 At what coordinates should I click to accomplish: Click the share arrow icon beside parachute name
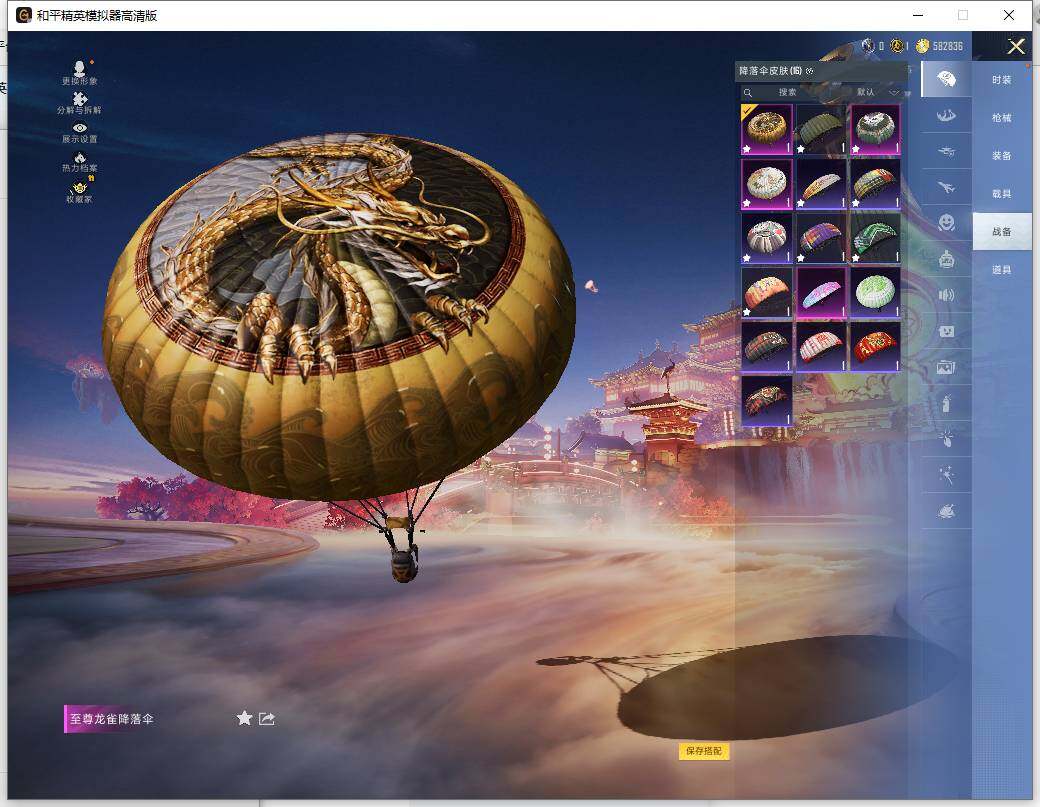pyautogui.click(x=267, y=718)
